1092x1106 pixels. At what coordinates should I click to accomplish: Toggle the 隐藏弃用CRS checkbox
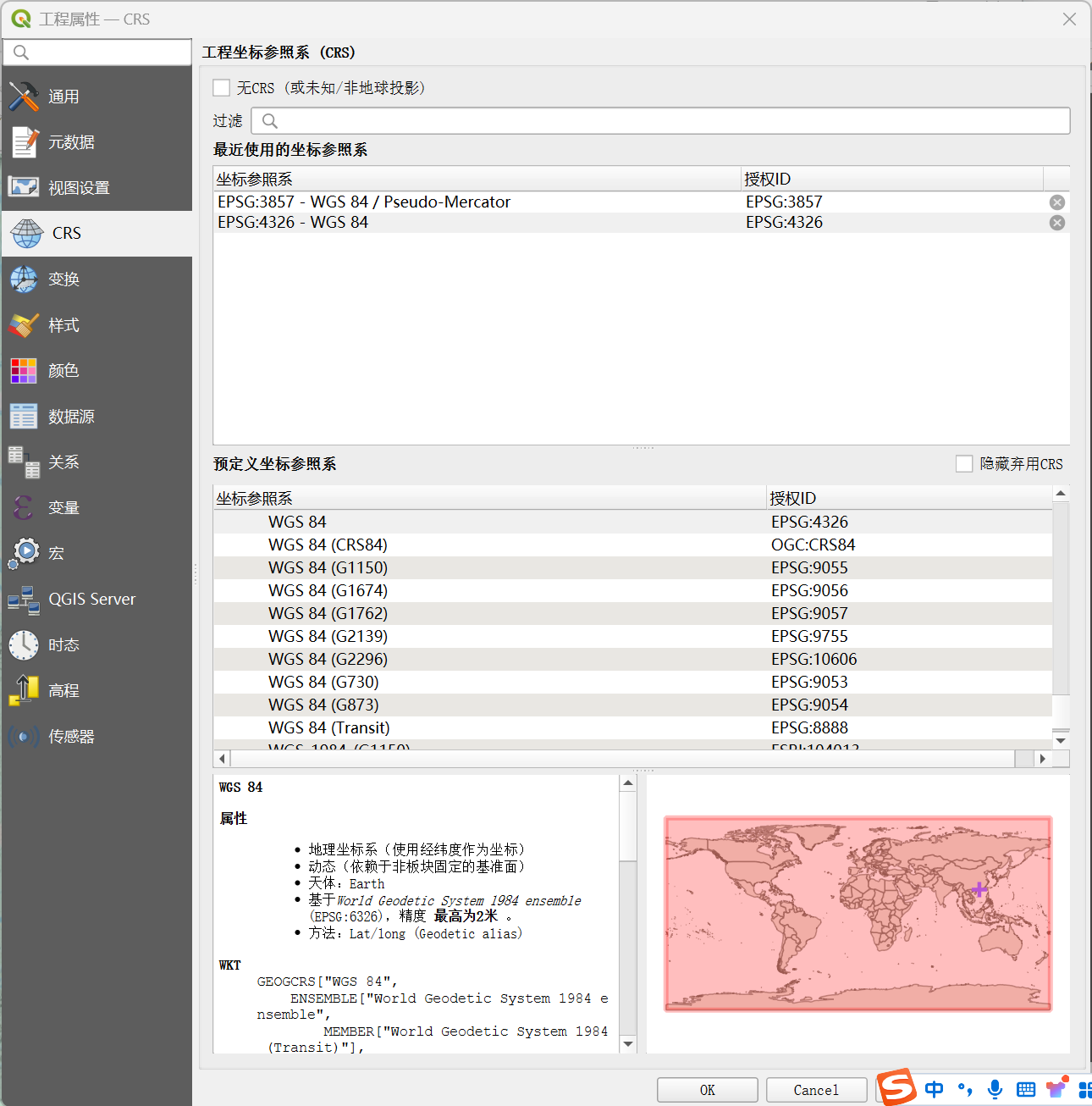pyautogui.click(x=964, y=464)
